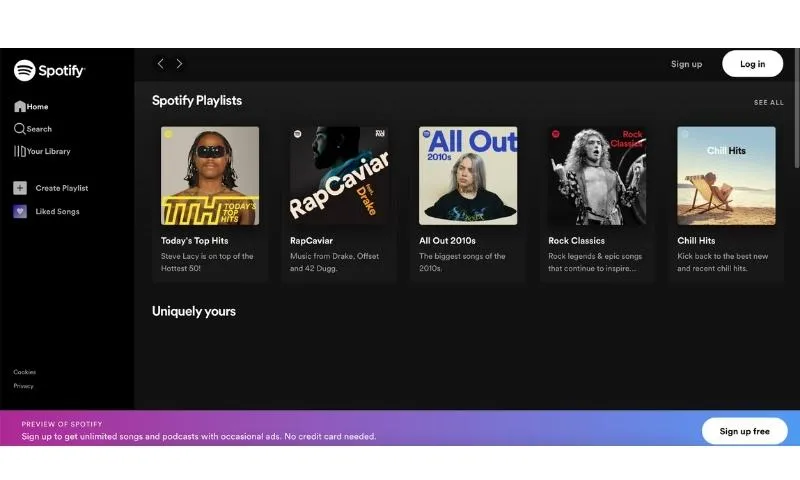The image size is (800, 480).
Task: Click the Create Playlist label
Action: click(x=62, y=188)
